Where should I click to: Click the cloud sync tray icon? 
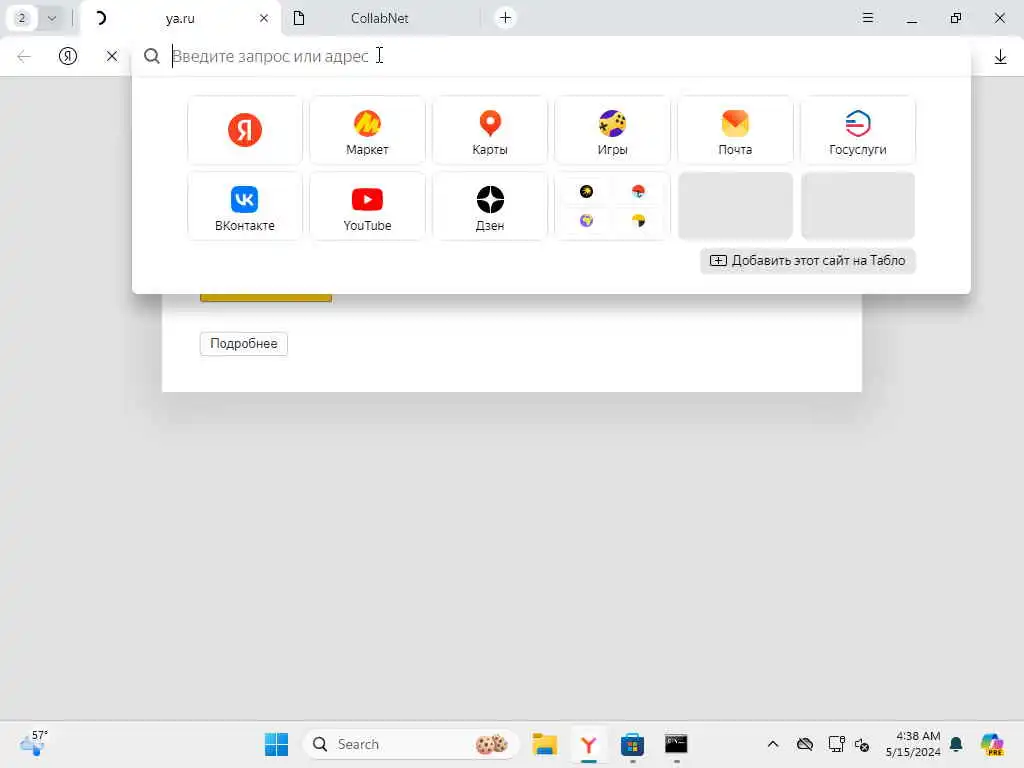805,744
